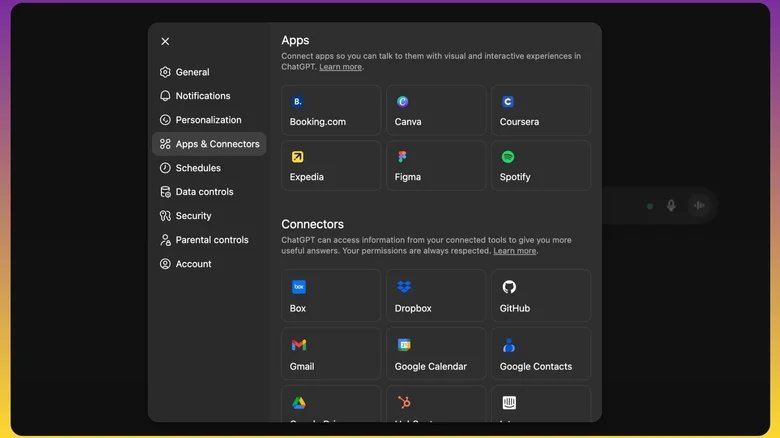Viewport: 780px width, 438px height.
Task: Open Notifications settings section
Action: point(202,96)
